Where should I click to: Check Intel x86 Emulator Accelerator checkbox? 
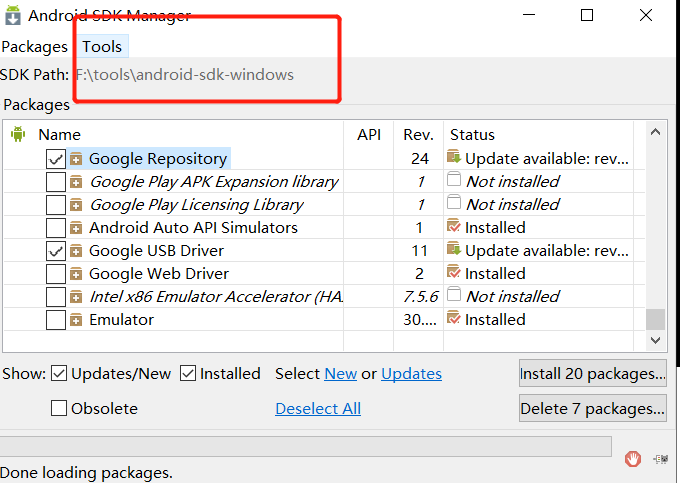point(56,297)
